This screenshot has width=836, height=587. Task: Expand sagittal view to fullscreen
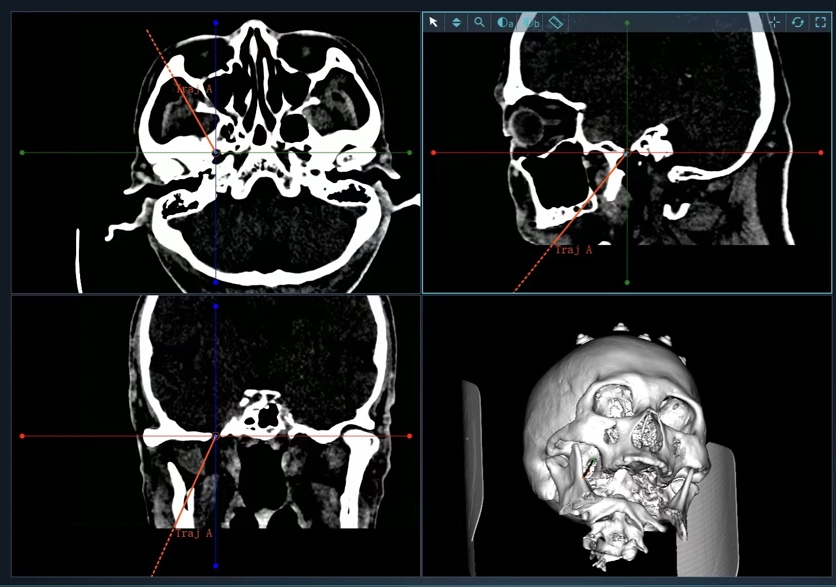821,22
